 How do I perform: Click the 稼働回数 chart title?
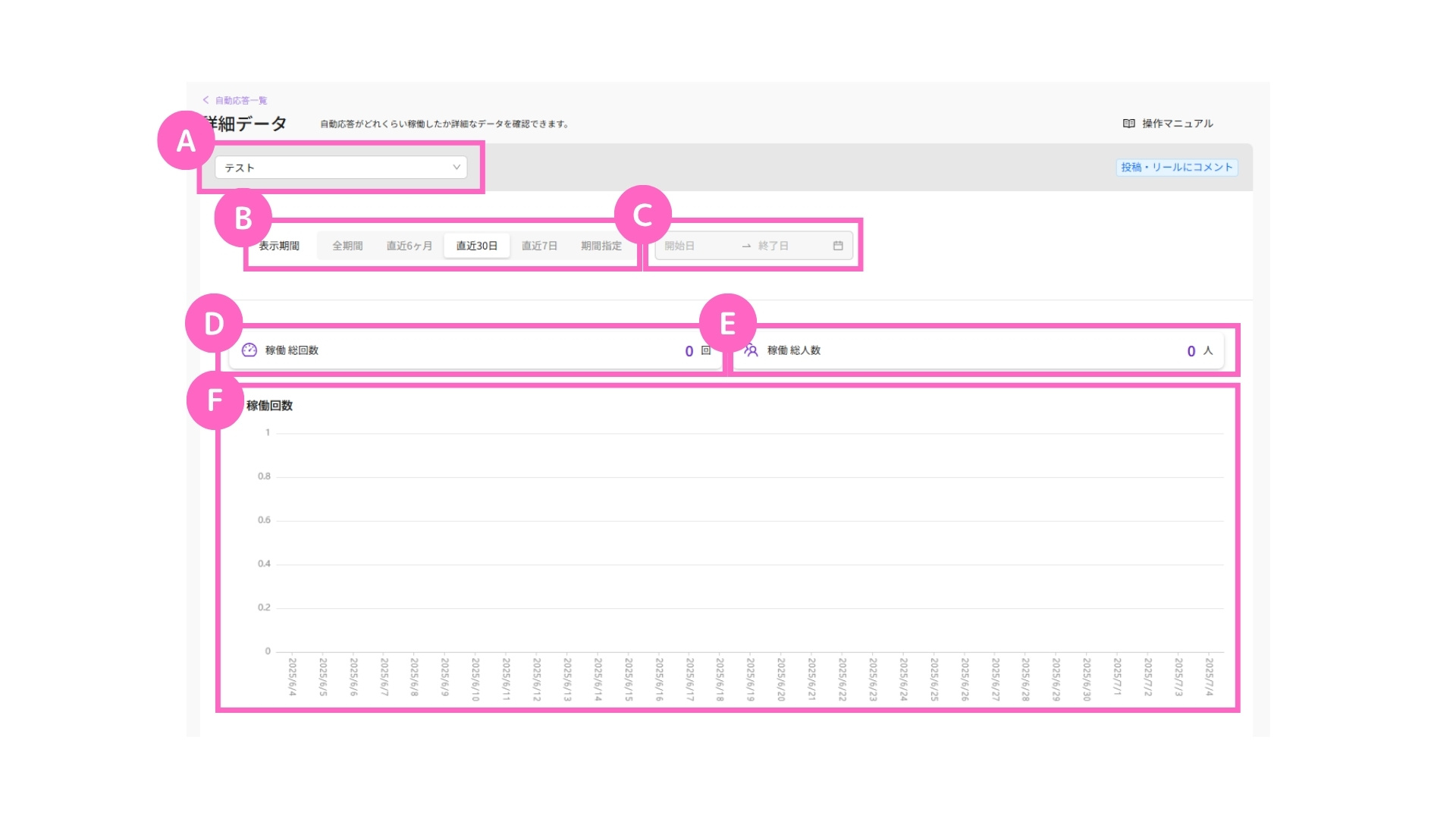pyautogui.click(x=269, y=406)
